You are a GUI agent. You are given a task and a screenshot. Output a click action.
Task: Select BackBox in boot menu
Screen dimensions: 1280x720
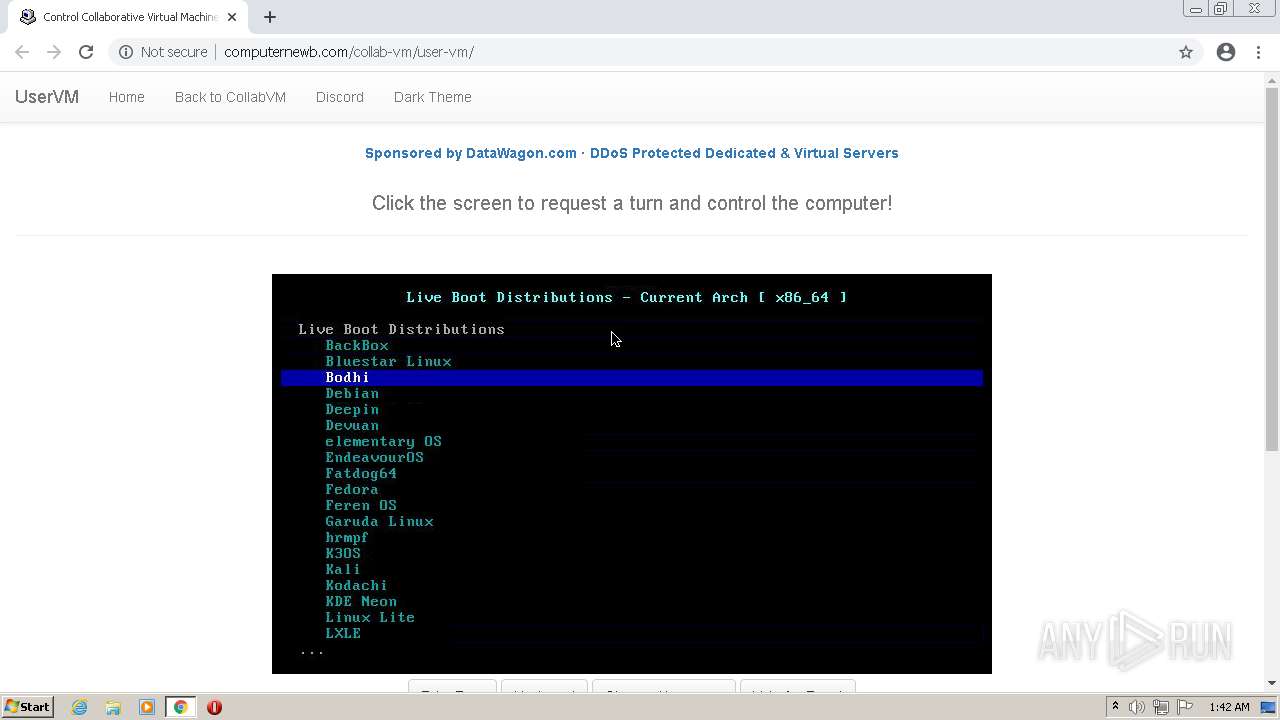357,345
